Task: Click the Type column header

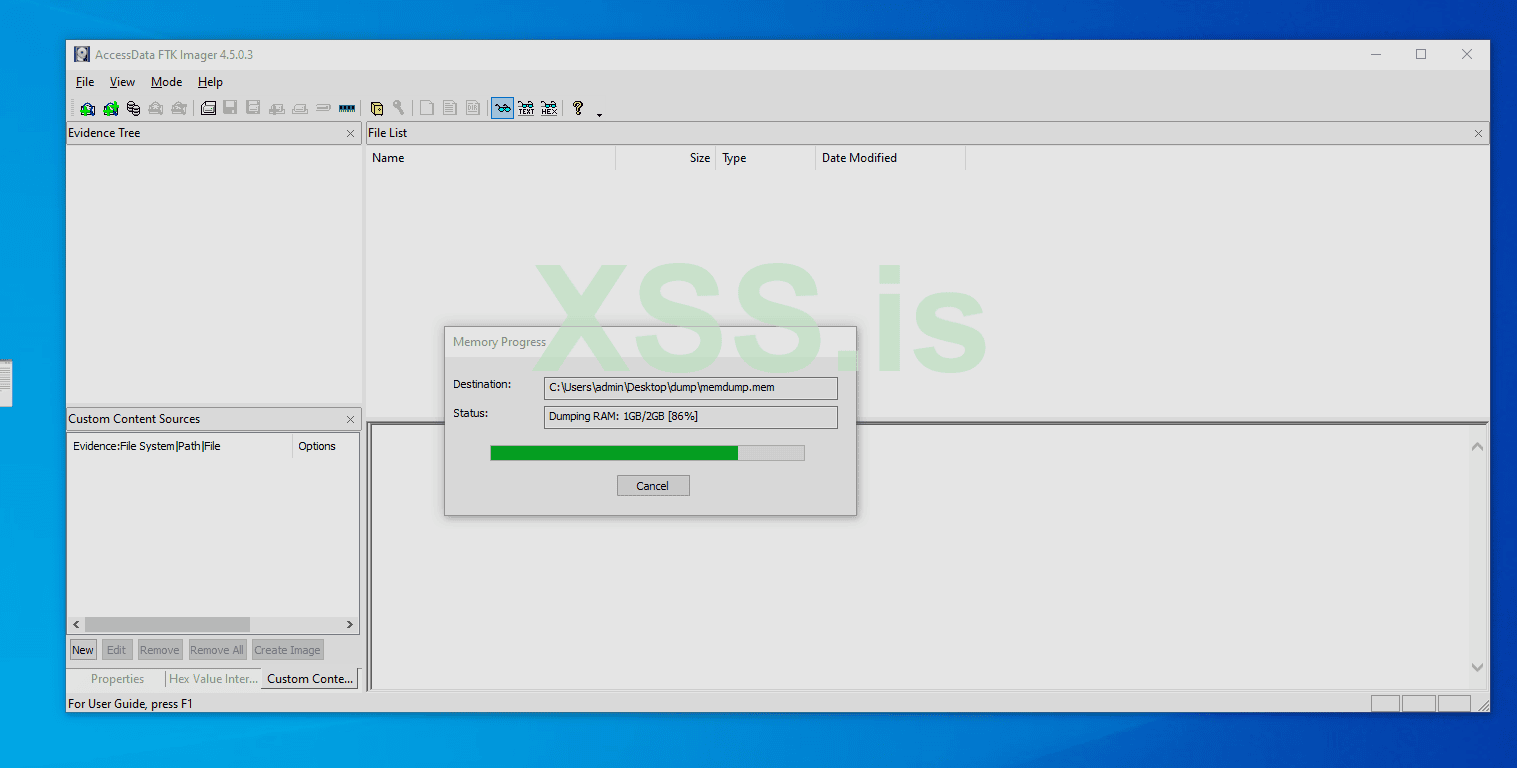Action: coord(766,158)
